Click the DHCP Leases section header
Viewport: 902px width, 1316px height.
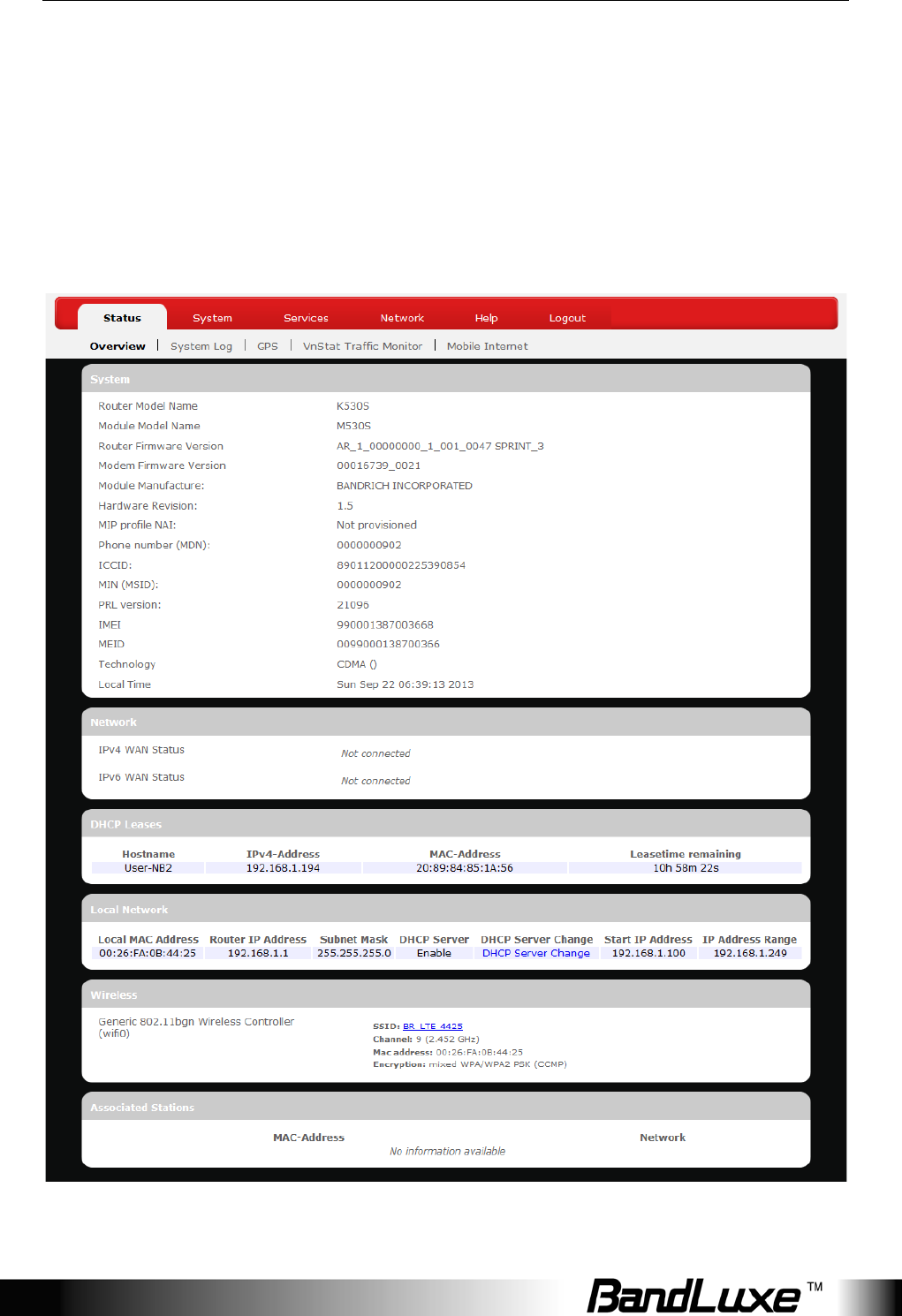coord(446,824)
